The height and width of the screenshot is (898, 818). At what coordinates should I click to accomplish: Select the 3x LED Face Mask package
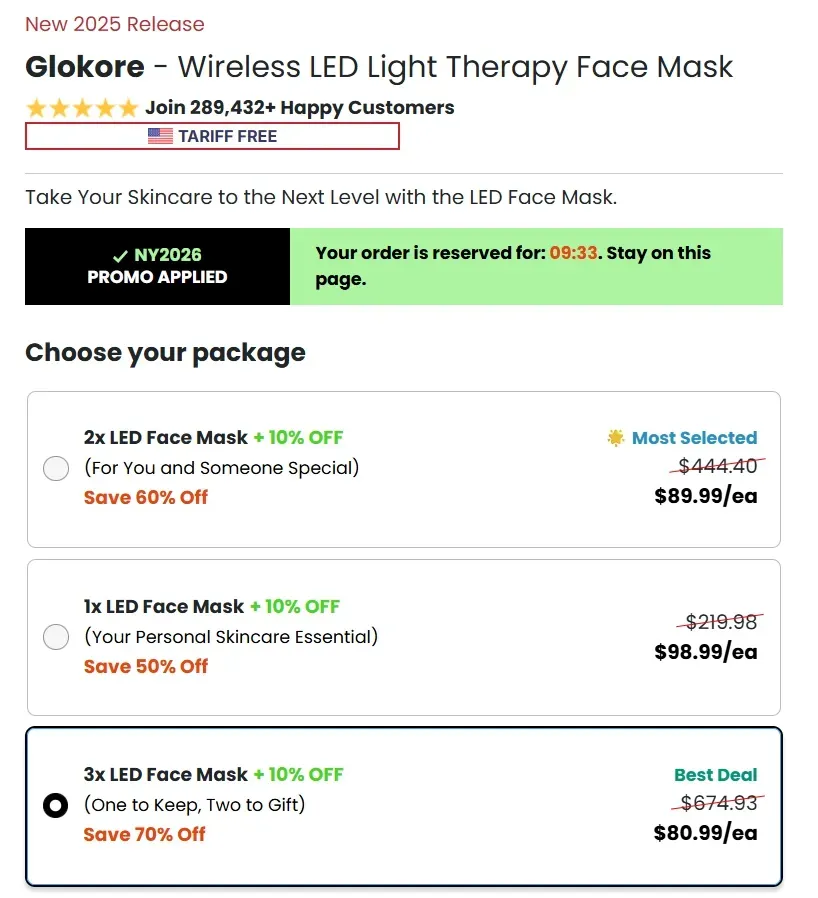(x=56, y=805)
